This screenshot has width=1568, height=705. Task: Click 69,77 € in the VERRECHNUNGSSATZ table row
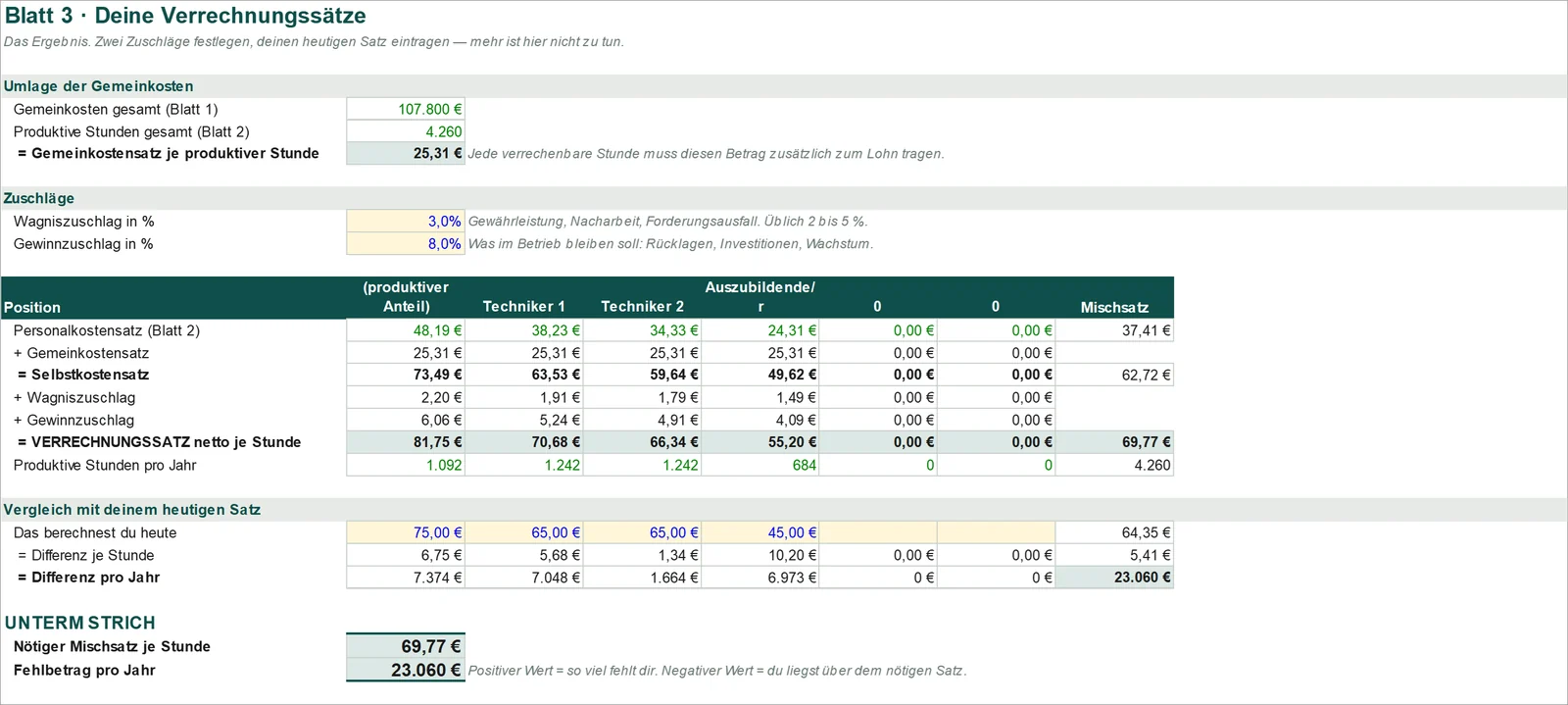[1114, 442]
